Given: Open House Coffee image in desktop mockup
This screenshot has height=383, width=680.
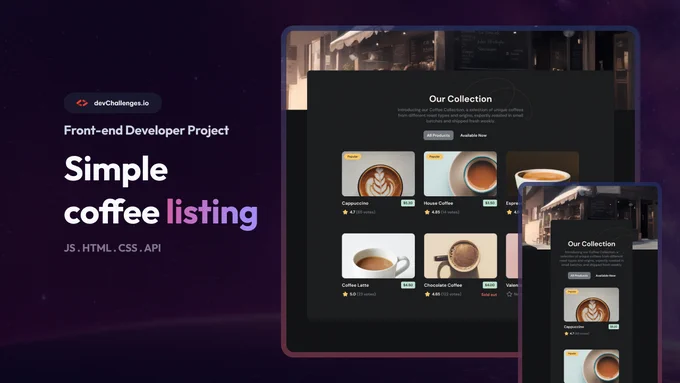Looking at the screenshot, I should point(460,173).
